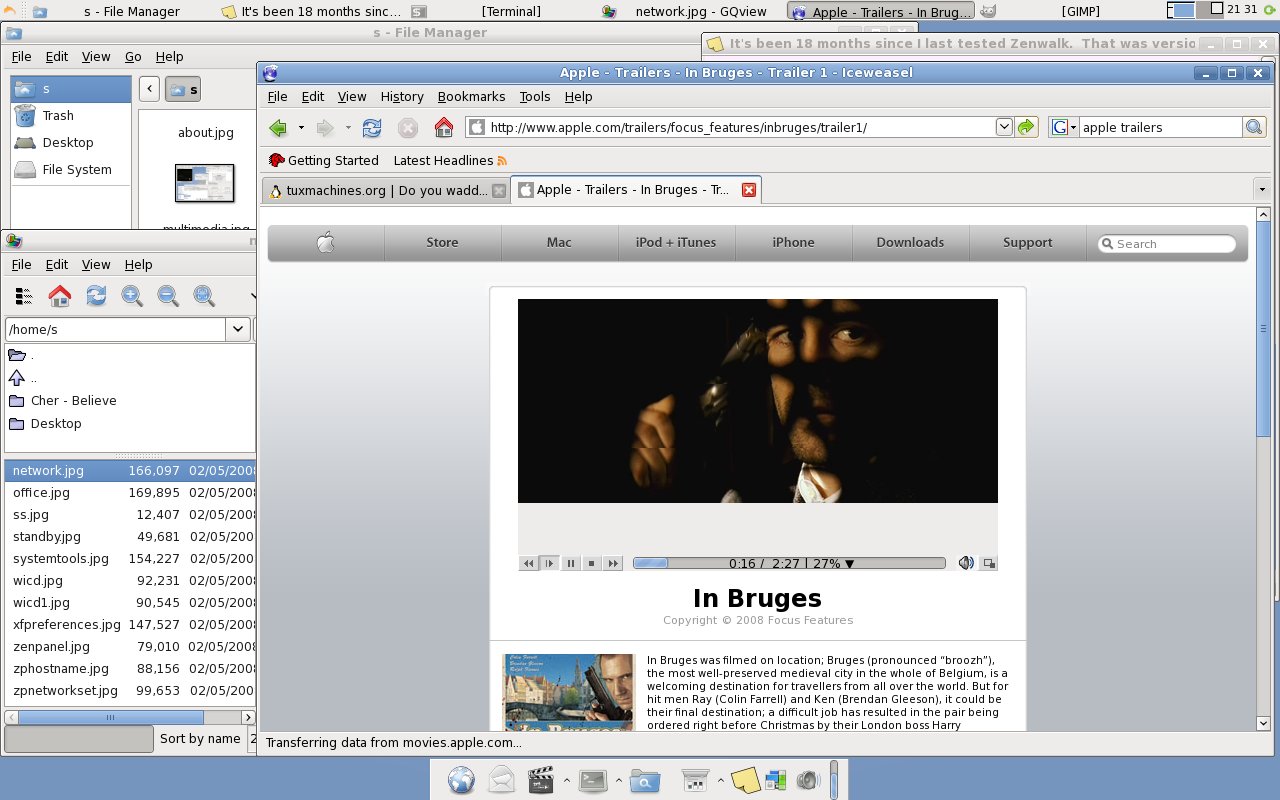Open terminal from the bottom panel
Image resolution: width=1280 pixels, height=800 pixels.
click(x=593, y=780)
